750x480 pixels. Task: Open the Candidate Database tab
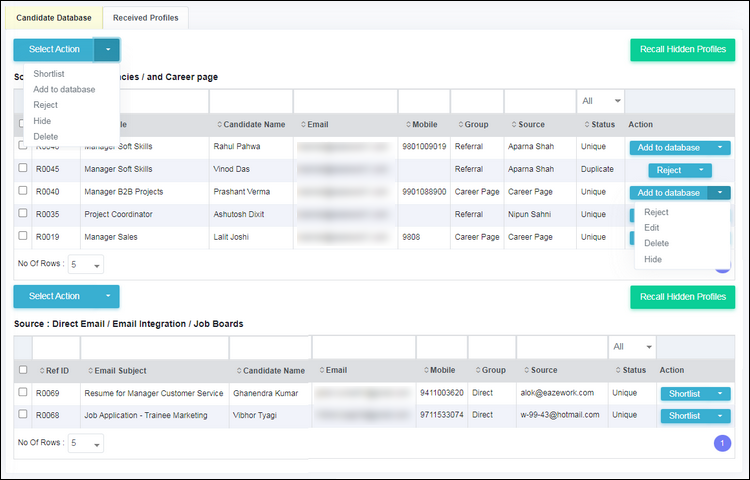point(54,18)
